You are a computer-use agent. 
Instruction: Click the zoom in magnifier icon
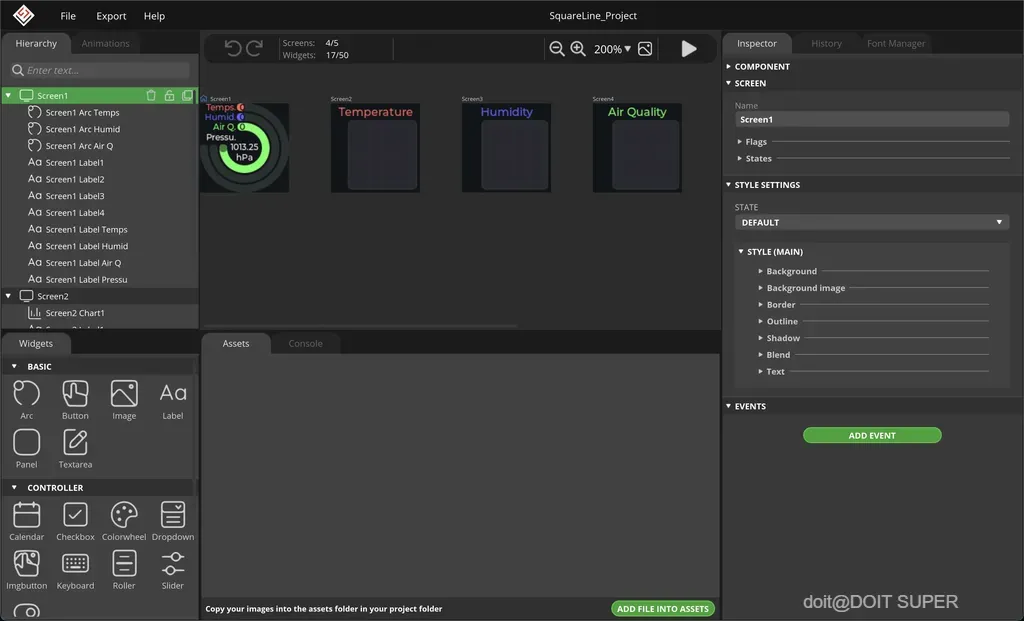578,49
